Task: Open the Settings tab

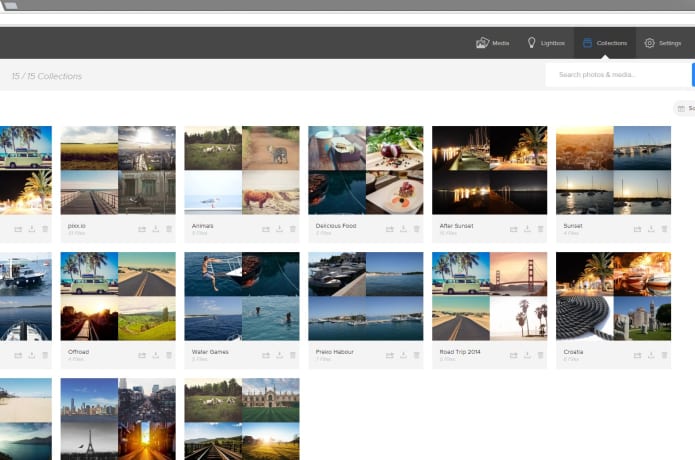Action: [x=663, y=43]
